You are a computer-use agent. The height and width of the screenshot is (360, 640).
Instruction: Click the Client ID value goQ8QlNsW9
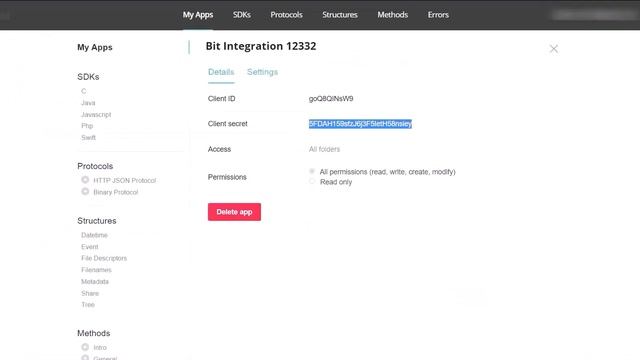331,99
